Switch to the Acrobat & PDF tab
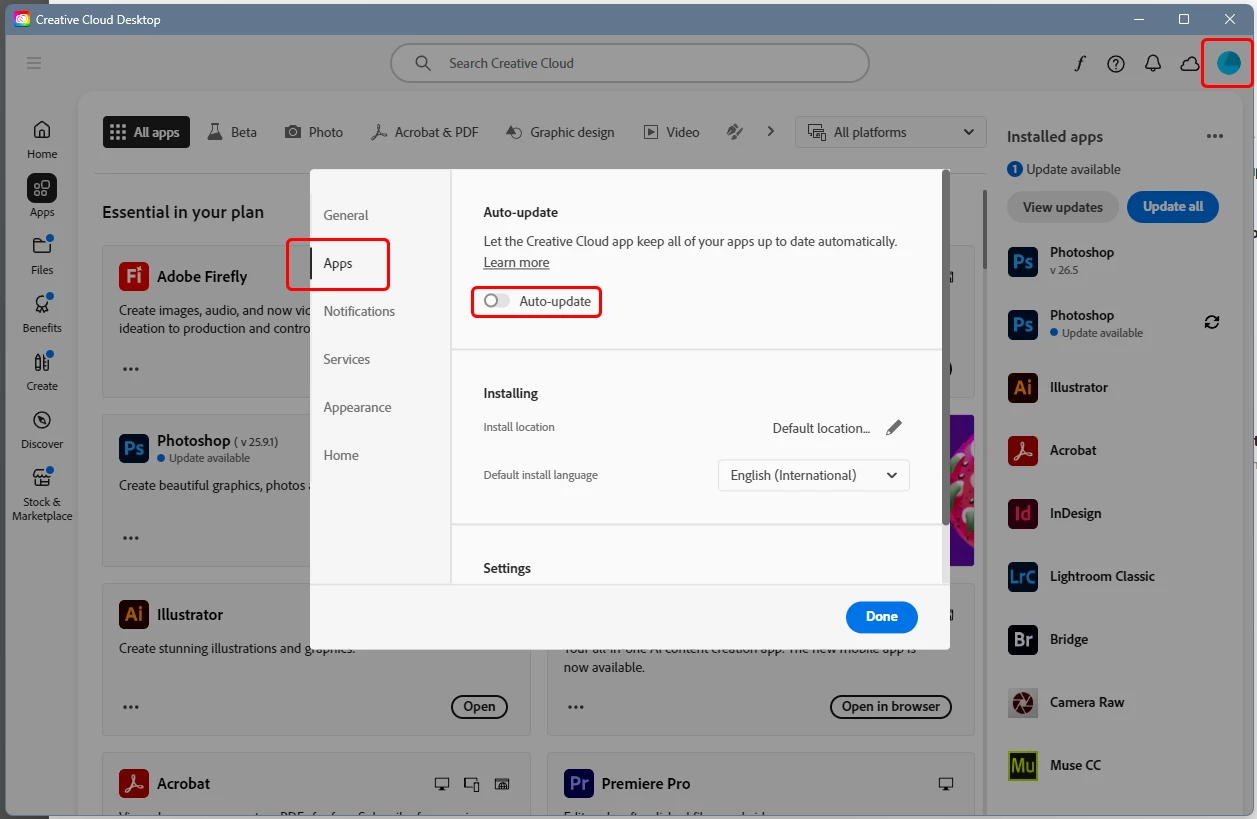 click(424, 132)
